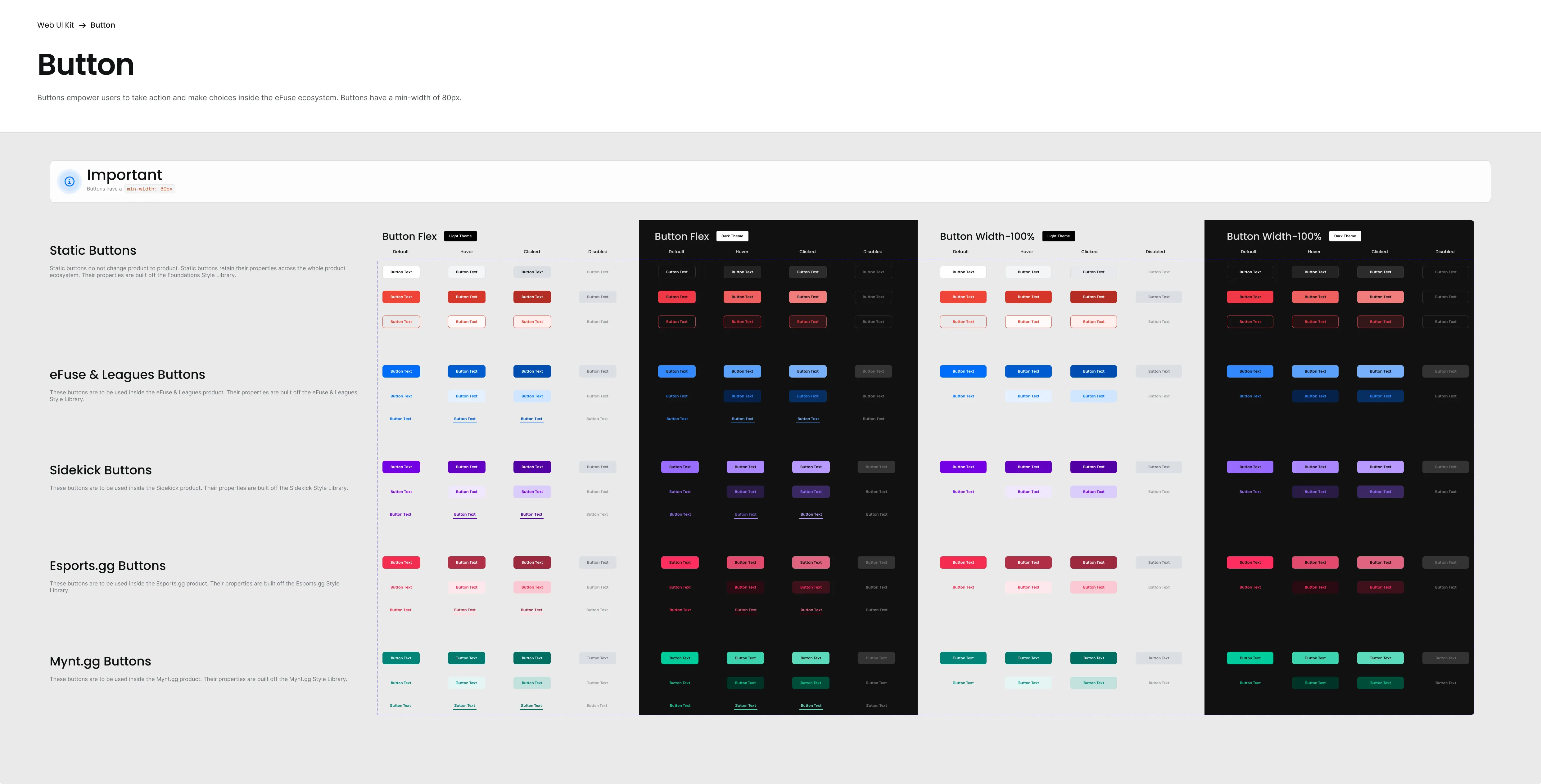Click the green Mynt.gg default button
Screen dimensions: 1541x784
(401, 658)
